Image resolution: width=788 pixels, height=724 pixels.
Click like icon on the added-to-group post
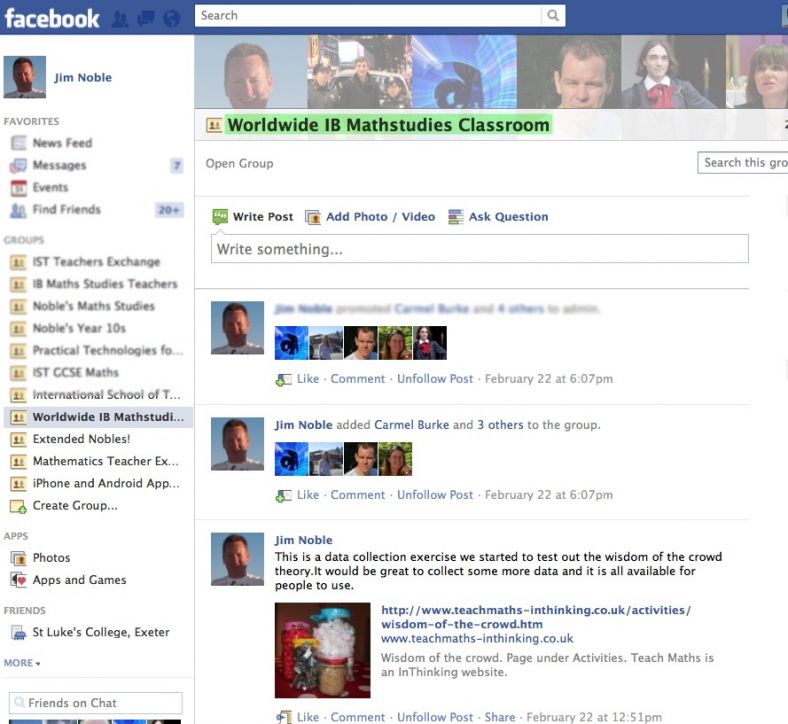[283, 496]
